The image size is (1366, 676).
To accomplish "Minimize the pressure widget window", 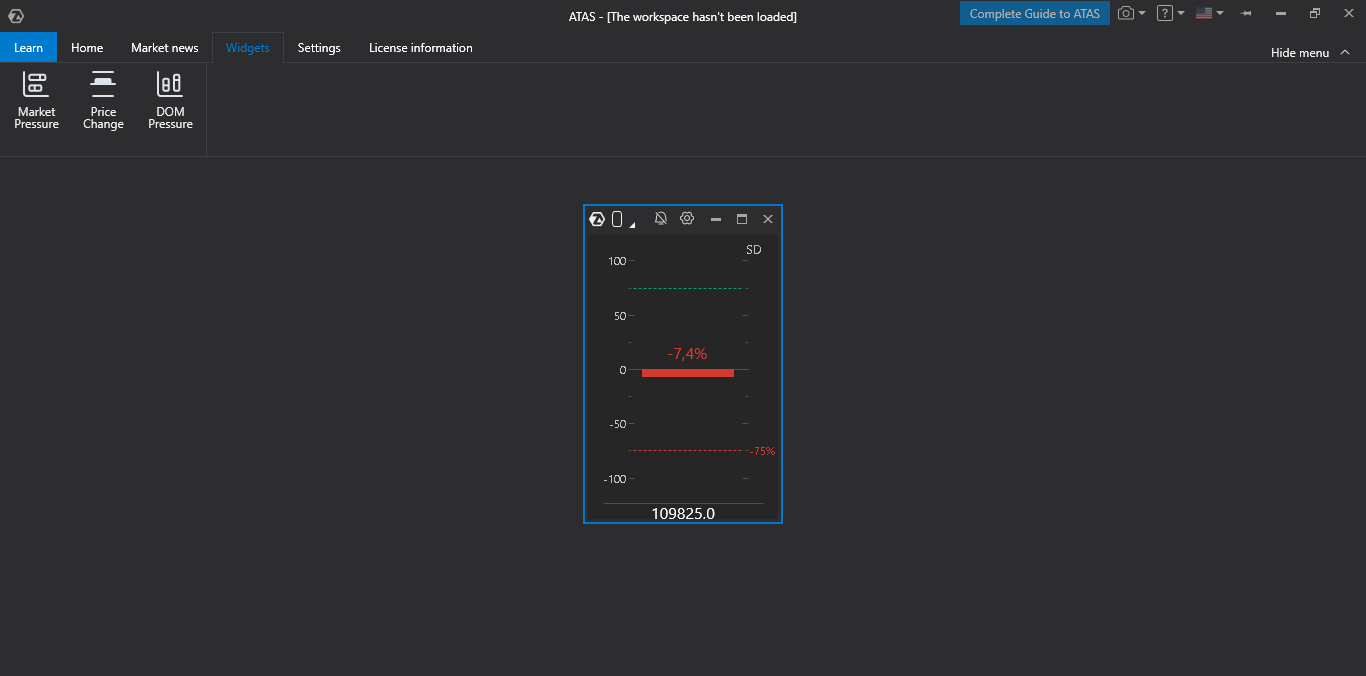I will (x=716, y=219).
